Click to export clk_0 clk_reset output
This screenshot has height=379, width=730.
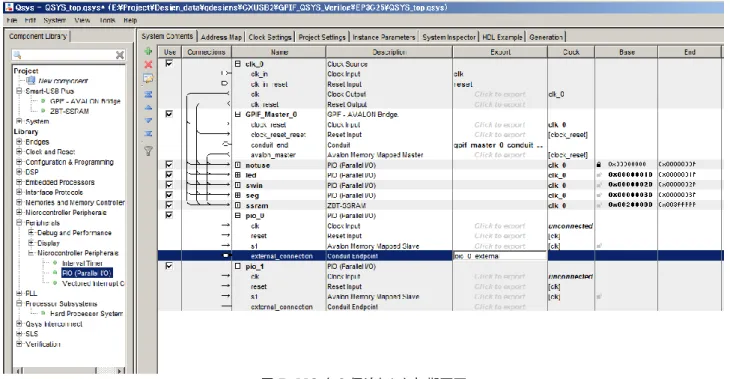[500, 104]
